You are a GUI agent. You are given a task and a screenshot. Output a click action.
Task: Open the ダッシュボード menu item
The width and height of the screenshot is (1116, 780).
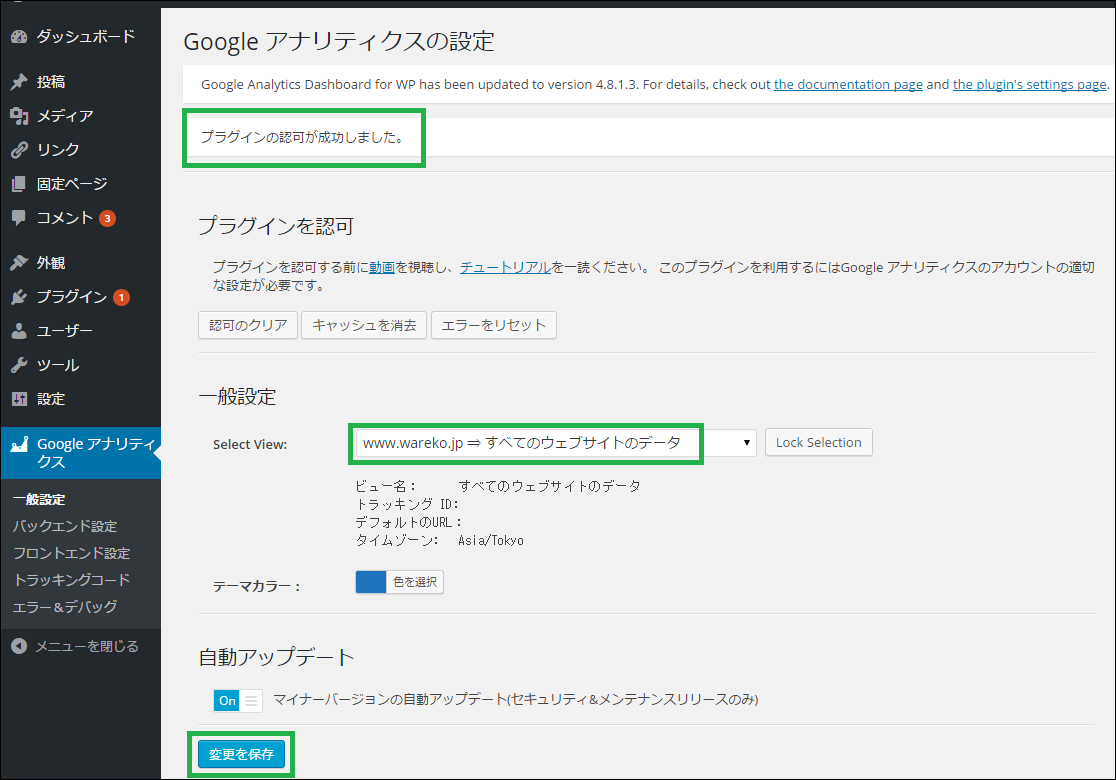point(85,36)
